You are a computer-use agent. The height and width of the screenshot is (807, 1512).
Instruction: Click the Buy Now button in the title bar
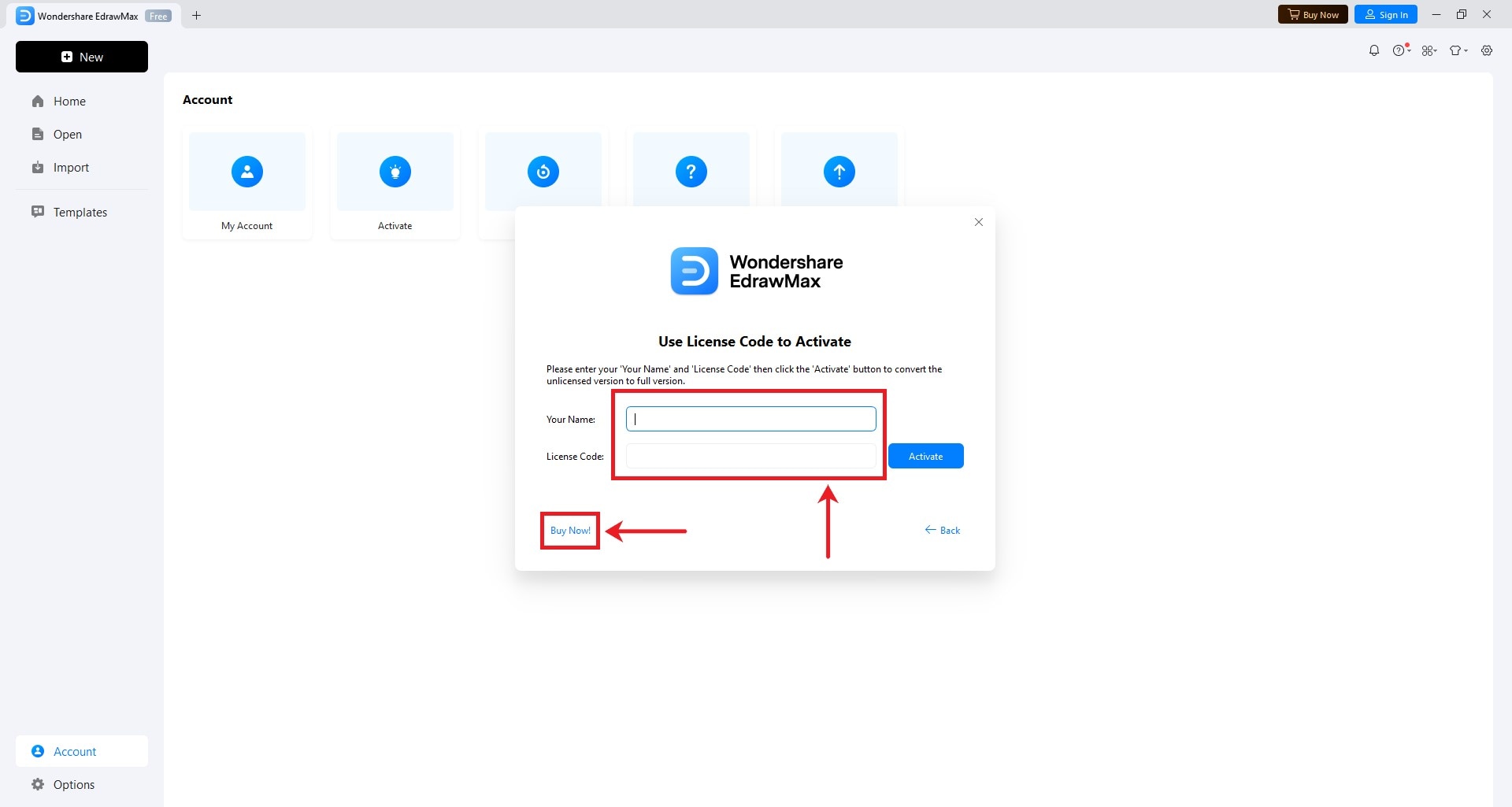pyautogui.click(x=1314, y=15)
